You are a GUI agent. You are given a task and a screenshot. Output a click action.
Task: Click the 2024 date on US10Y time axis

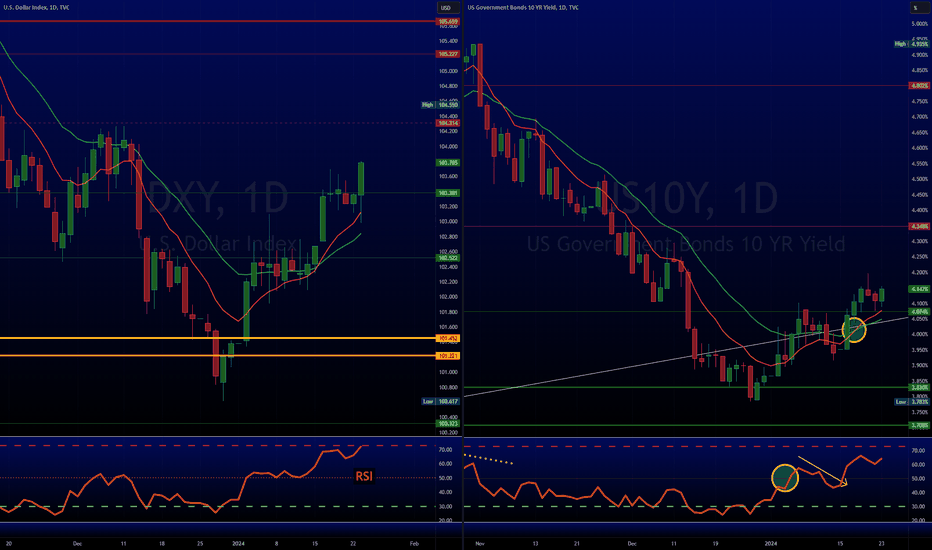coord(771,543)
